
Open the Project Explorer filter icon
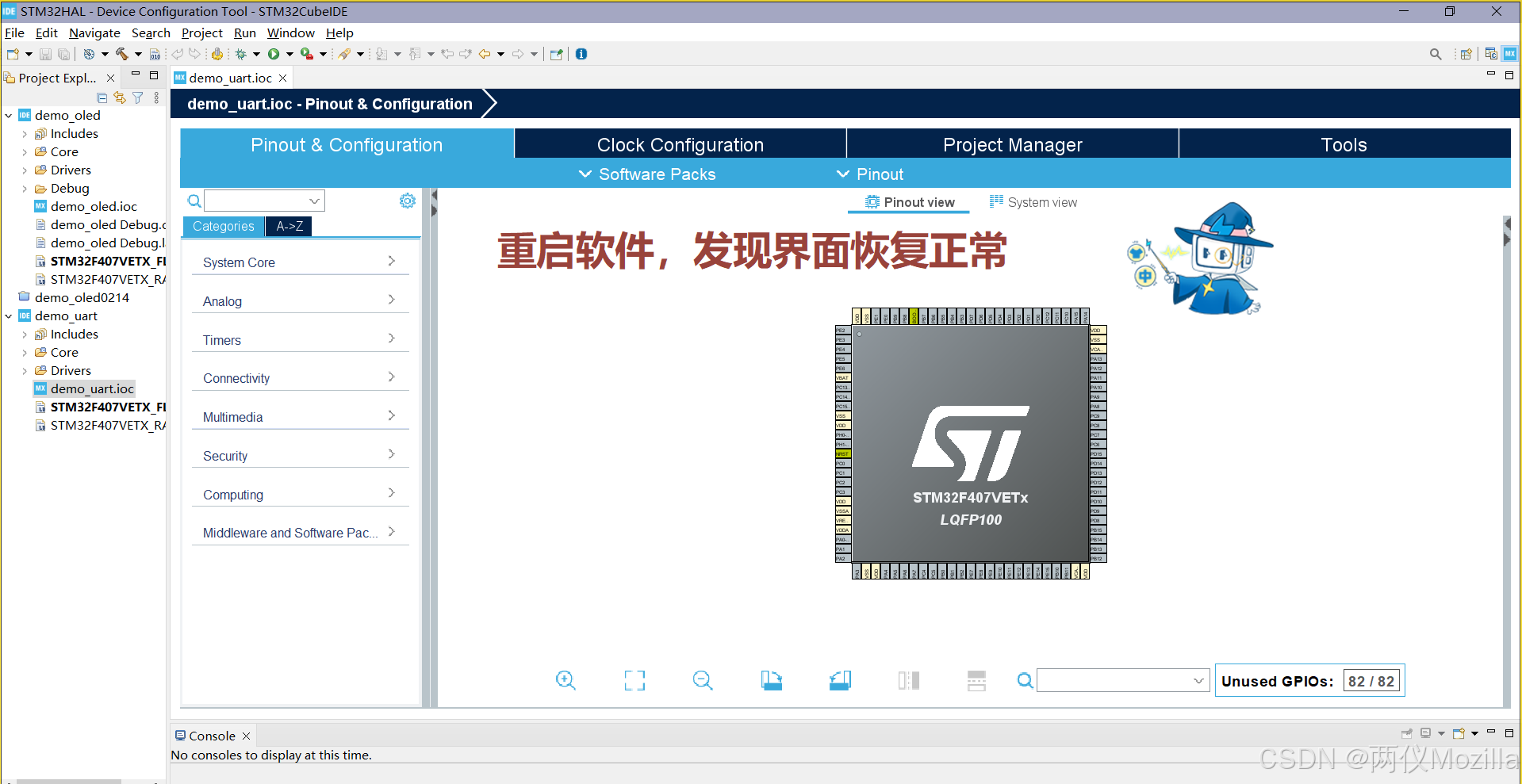pyautogui.click(x=138, y=98)
